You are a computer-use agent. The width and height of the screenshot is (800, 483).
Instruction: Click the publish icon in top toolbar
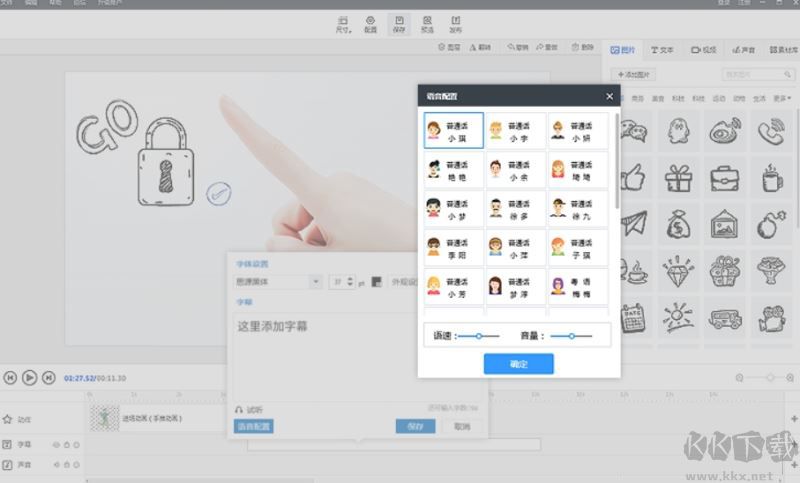point(456,24)
